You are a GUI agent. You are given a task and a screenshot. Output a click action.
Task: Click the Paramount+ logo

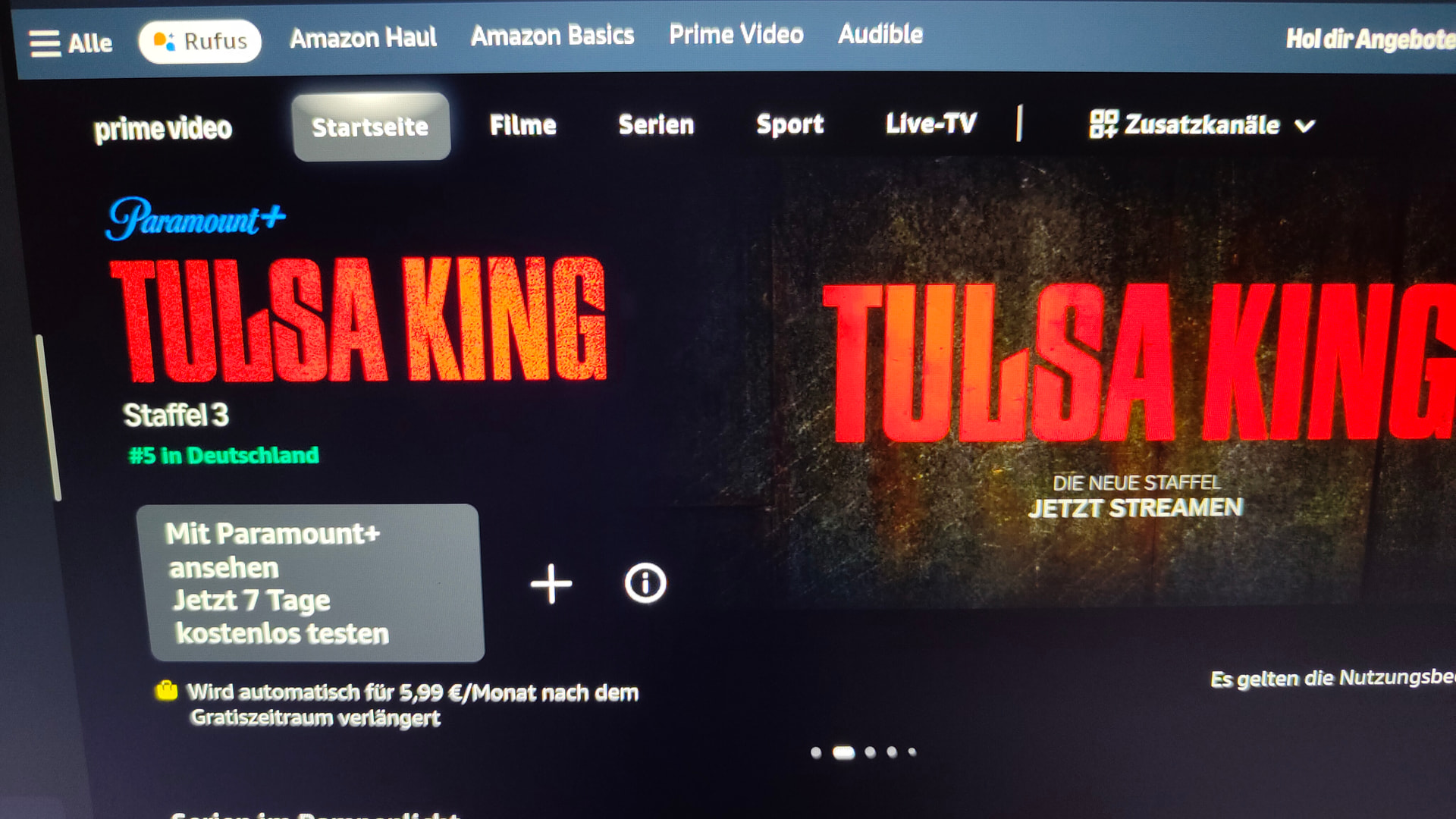(196, 218)
